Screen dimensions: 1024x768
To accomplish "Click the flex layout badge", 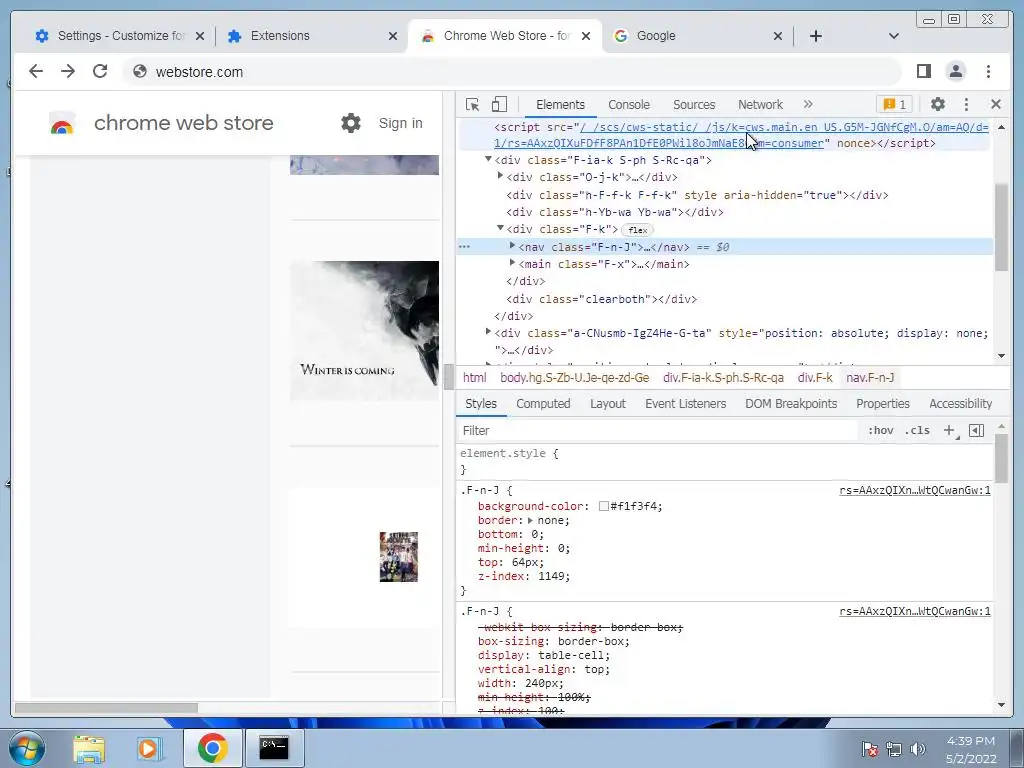I will tap(637, 230).
